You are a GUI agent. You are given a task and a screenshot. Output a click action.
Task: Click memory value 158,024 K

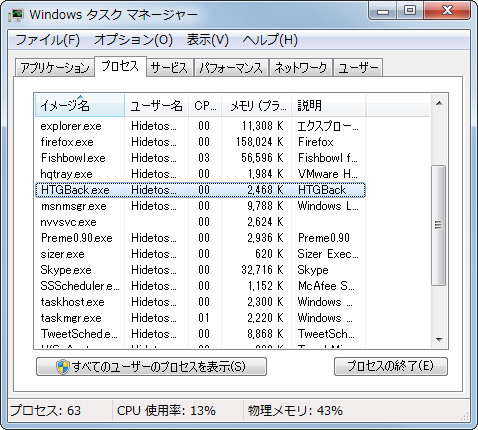[x=260, y=142]
